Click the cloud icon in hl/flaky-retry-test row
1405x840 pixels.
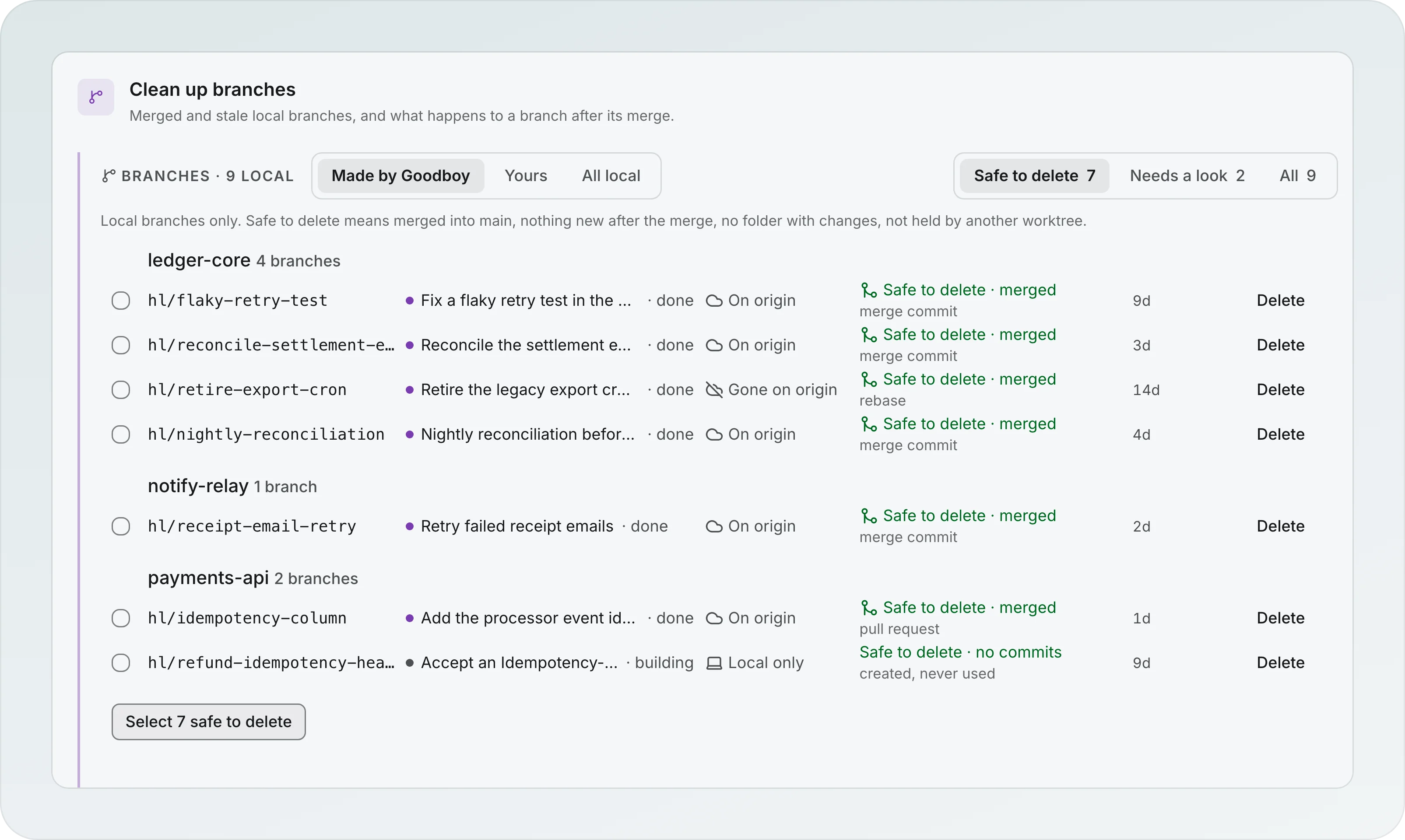pos(714,301)
